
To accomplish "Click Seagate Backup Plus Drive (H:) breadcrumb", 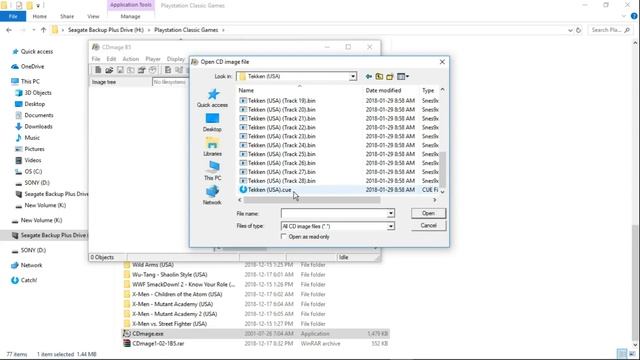I will coord(106,30).
